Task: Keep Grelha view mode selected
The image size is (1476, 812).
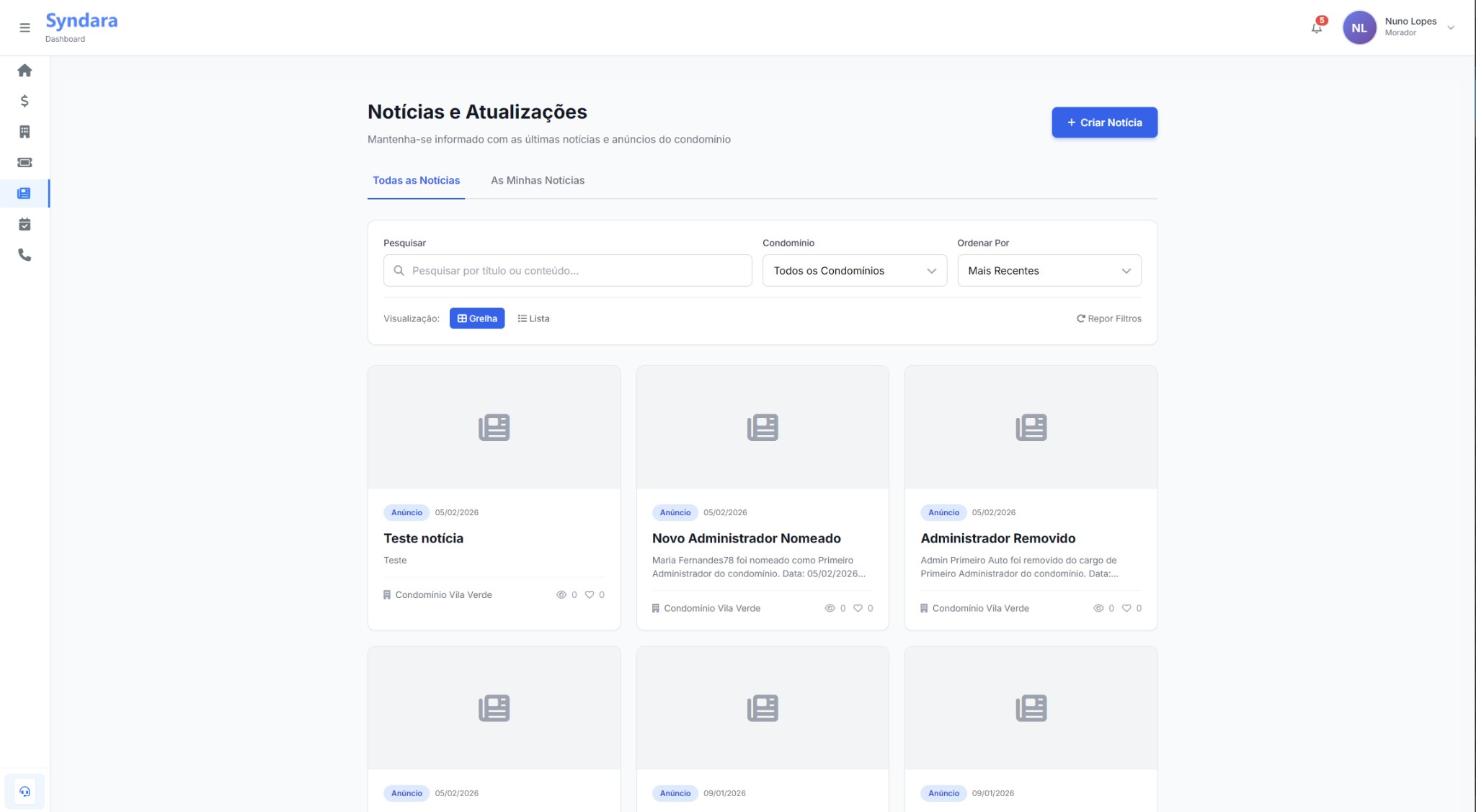Action: [x=476, y=318]
